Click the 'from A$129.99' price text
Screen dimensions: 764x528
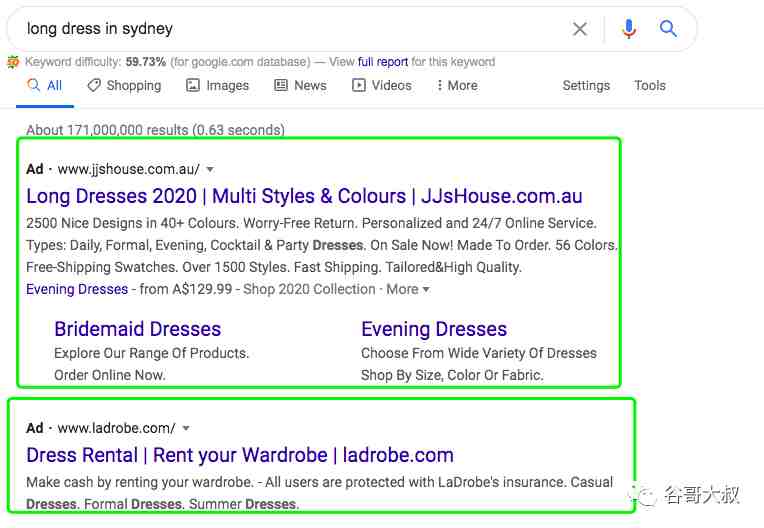click(186, 289)
